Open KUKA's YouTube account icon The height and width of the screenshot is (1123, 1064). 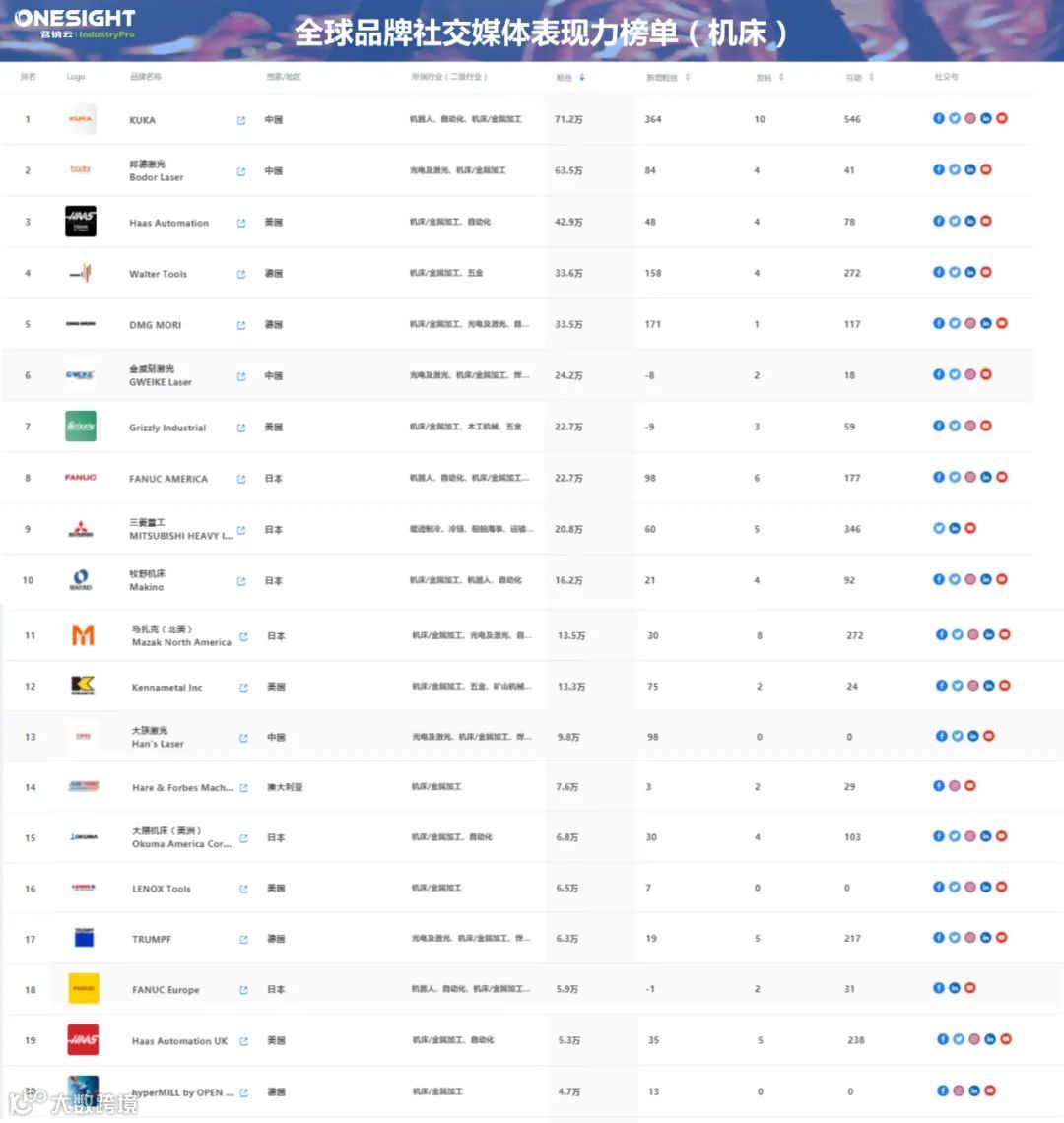coord(1002,118)
